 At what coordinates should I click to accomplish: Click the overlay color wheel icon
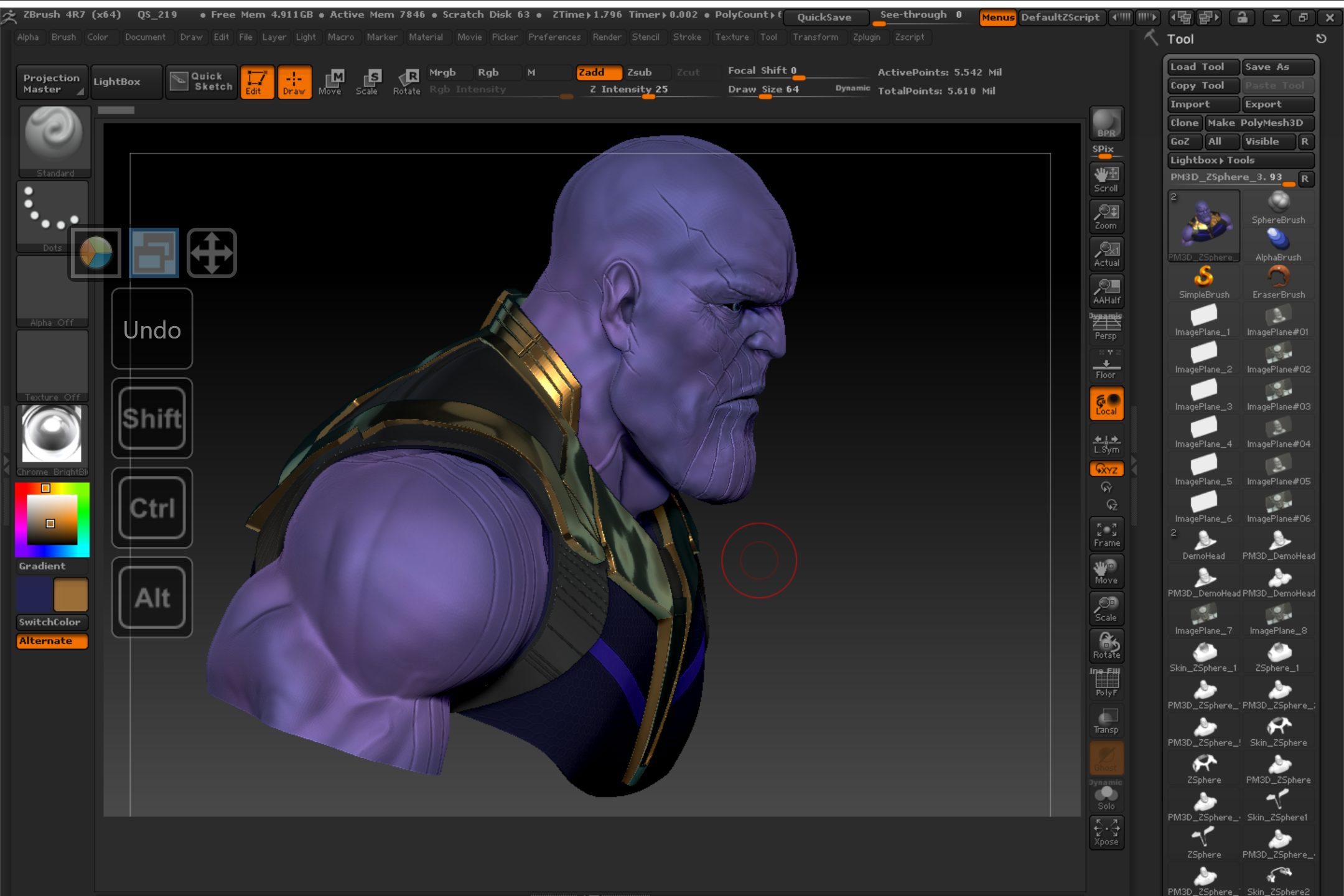pos(95,253)
